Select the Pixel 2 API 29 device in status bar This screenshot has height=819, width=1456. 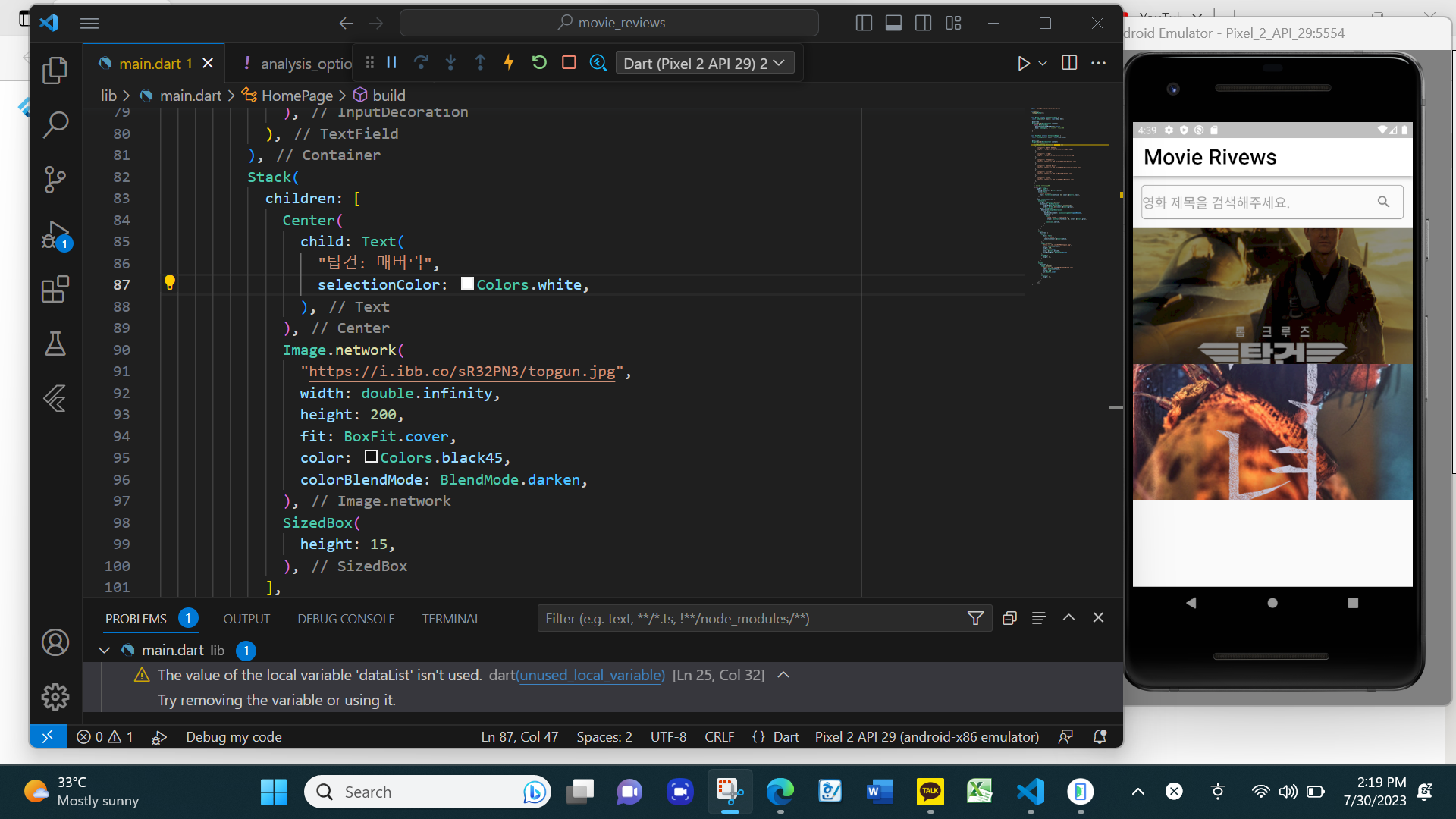point(927,736)
